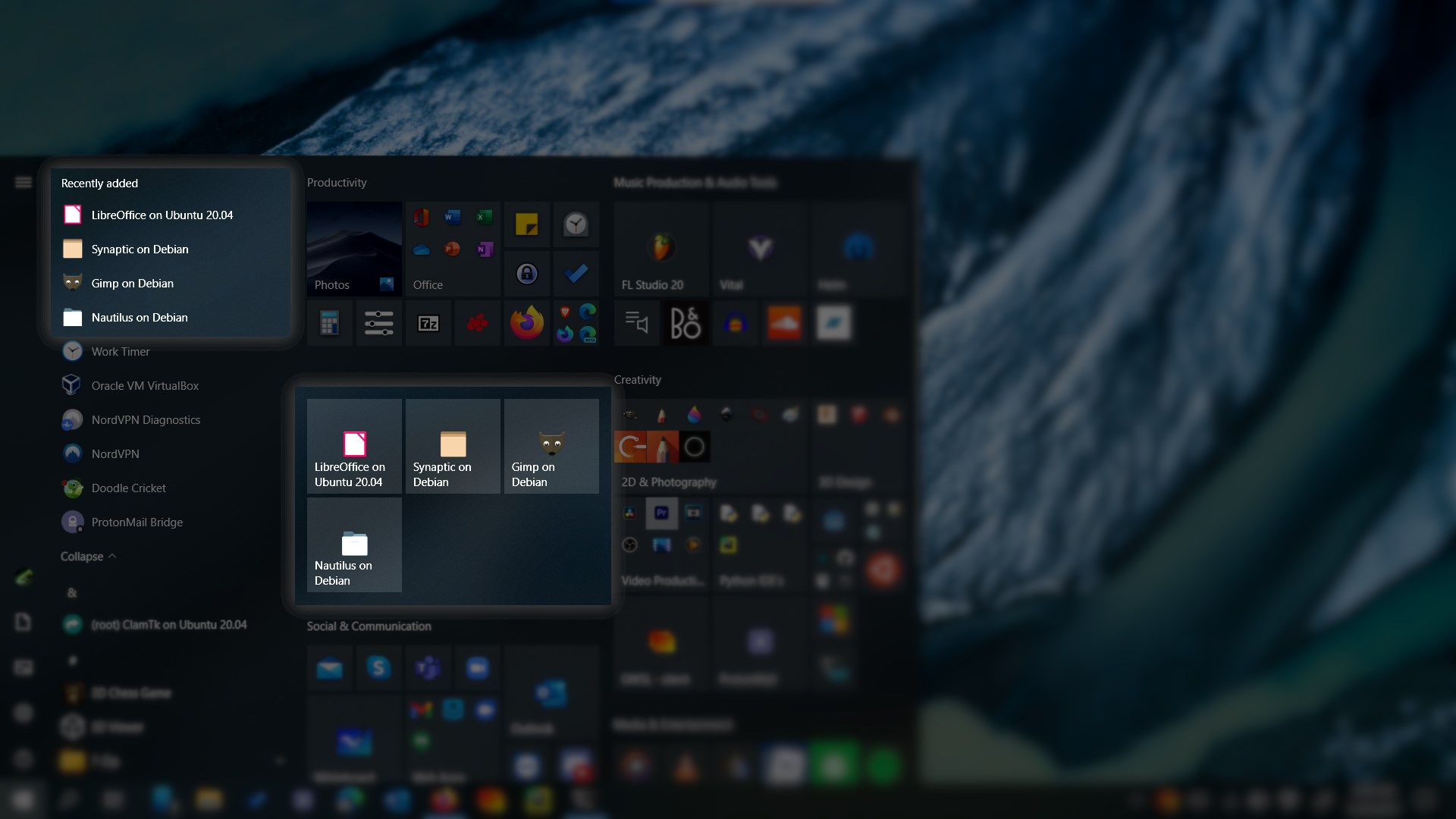Open the 7-Zip tile
Screen dimensions: 1456x819
pos(428,322)
